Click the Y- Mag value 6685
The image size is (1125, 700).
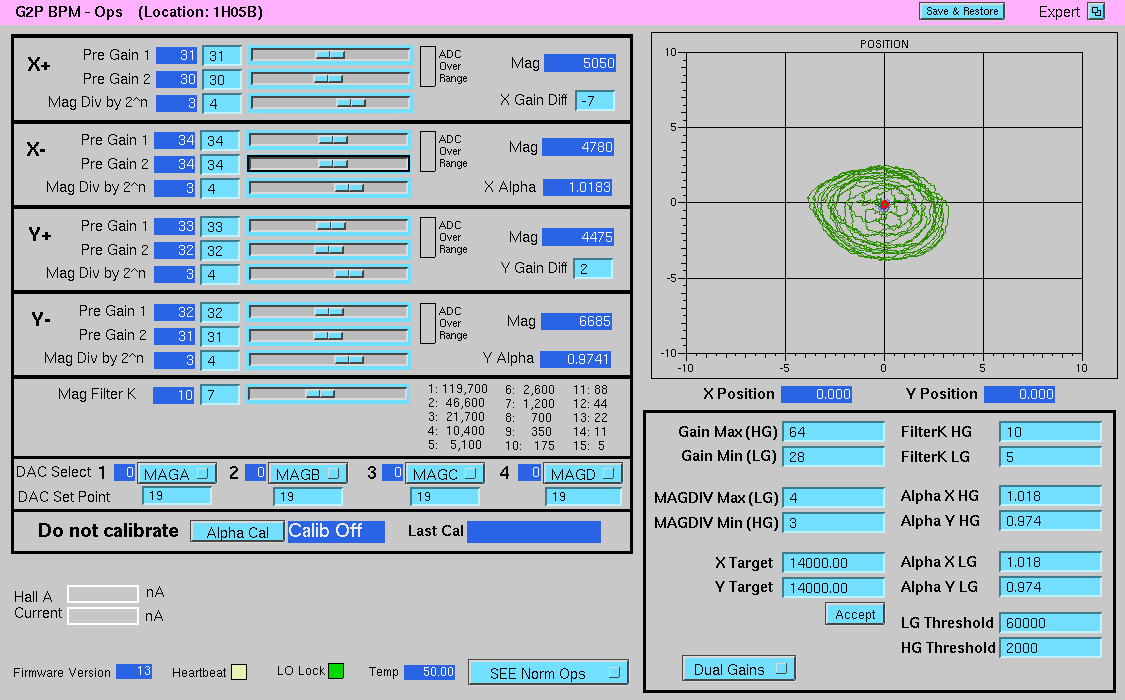[x=576, y=321]
